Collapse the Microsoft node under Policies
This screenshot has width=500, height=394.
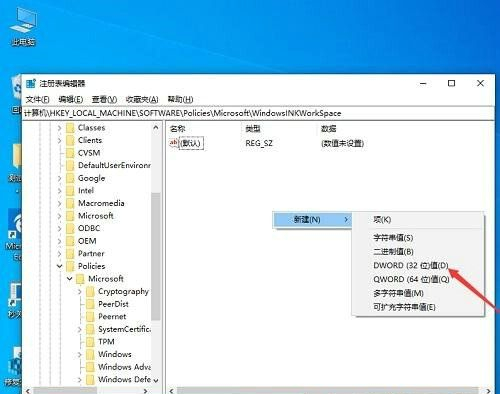(69, 279)
